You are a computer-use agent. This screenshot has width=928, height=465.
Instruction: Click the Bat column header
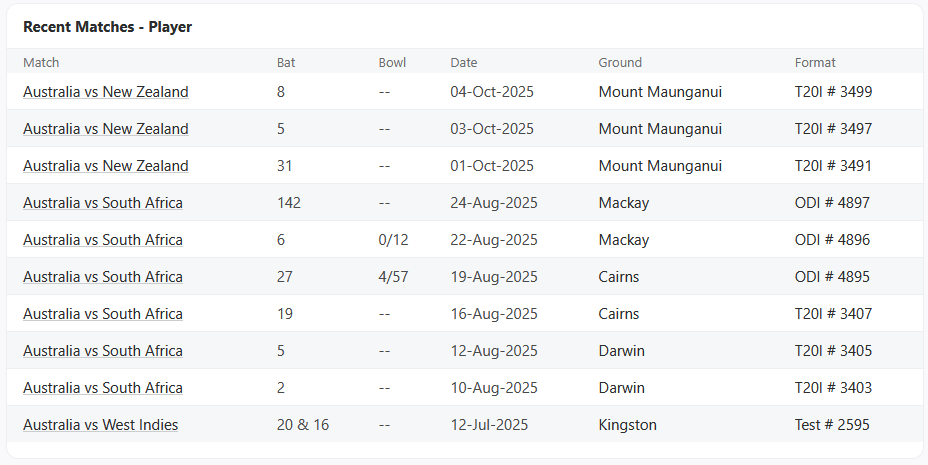286,62
